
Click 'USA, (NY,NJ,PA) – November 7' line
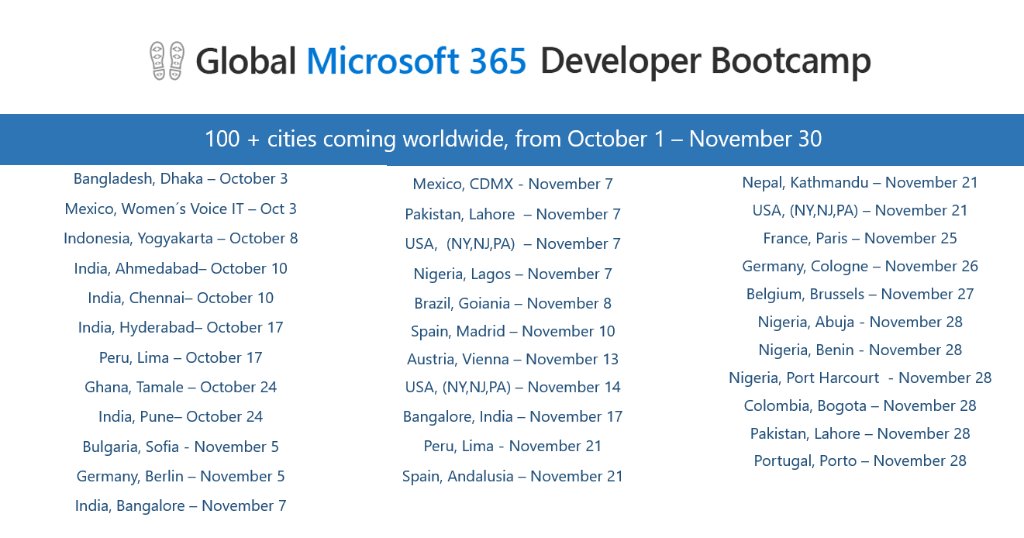click(513, 244)
